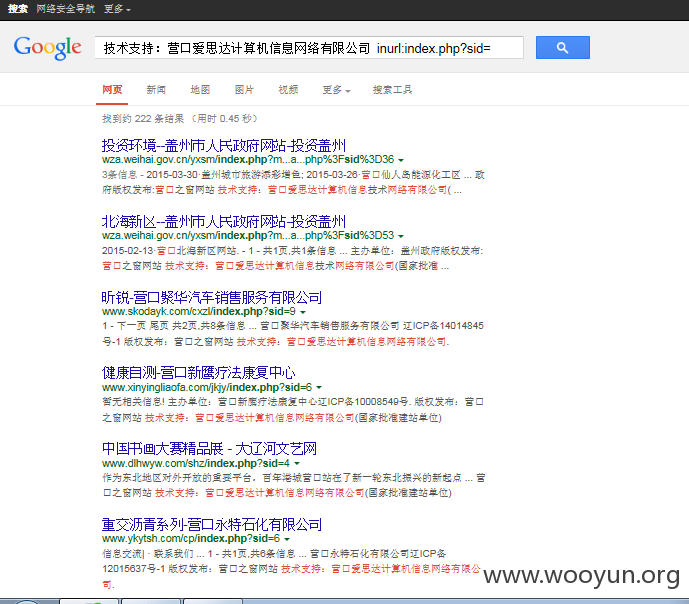Expand arrow next to sid%3D53 URL
Image resolution: width=689 pixels, height=604 pixels.
tap(401, 236)
